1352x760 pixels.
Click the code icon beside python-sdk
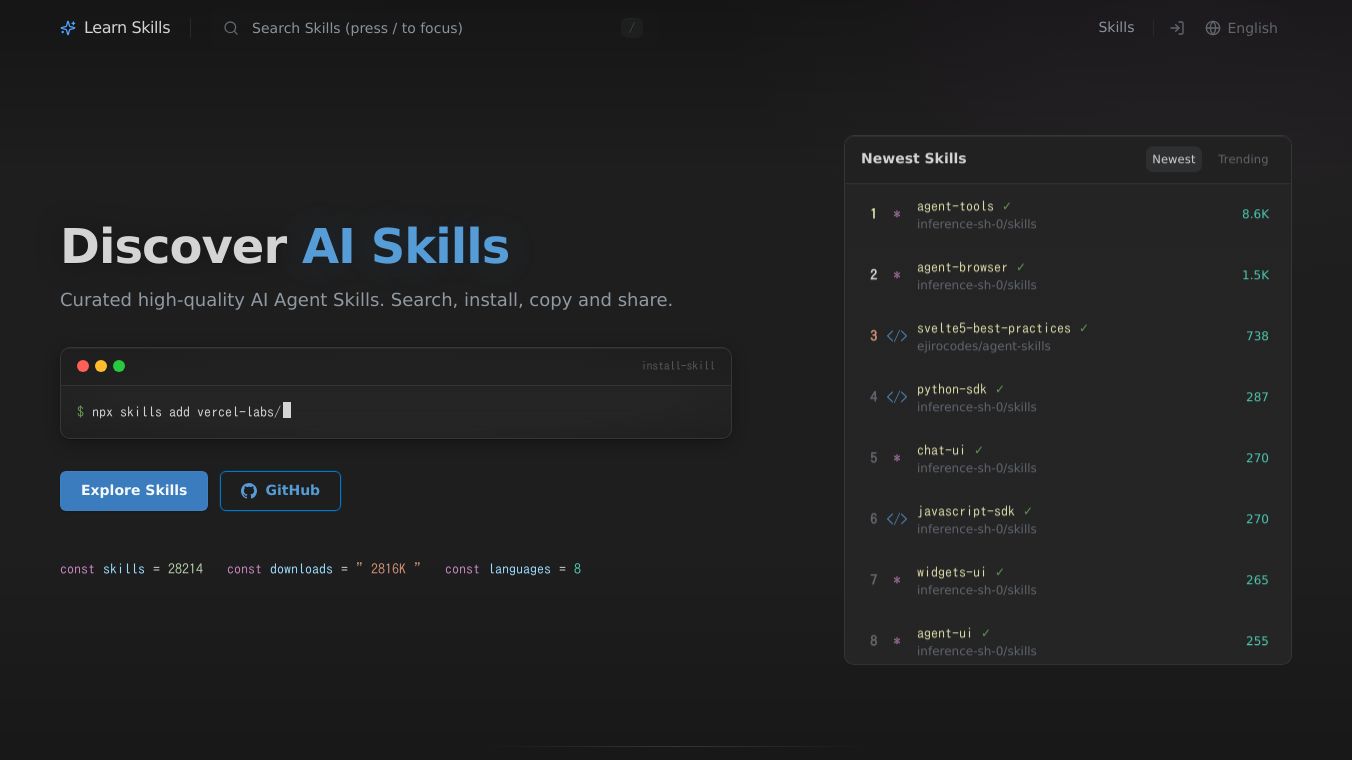tap(896, 397)
